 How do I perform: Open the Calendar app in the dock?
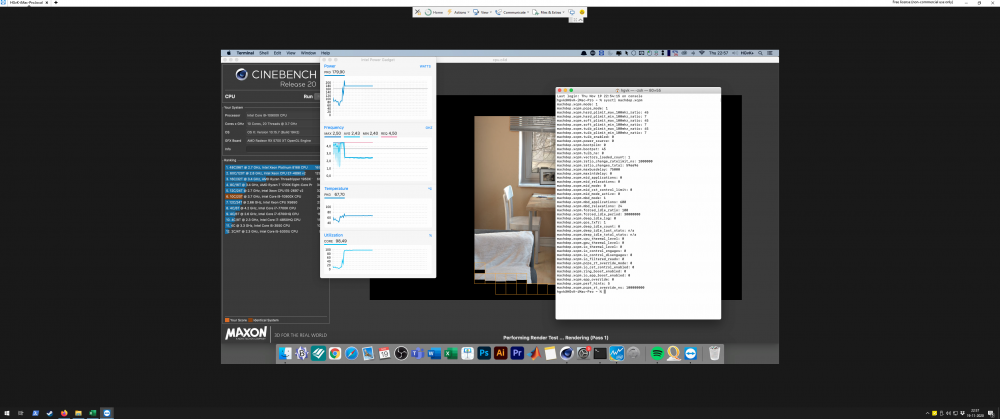tap(385, 353)
